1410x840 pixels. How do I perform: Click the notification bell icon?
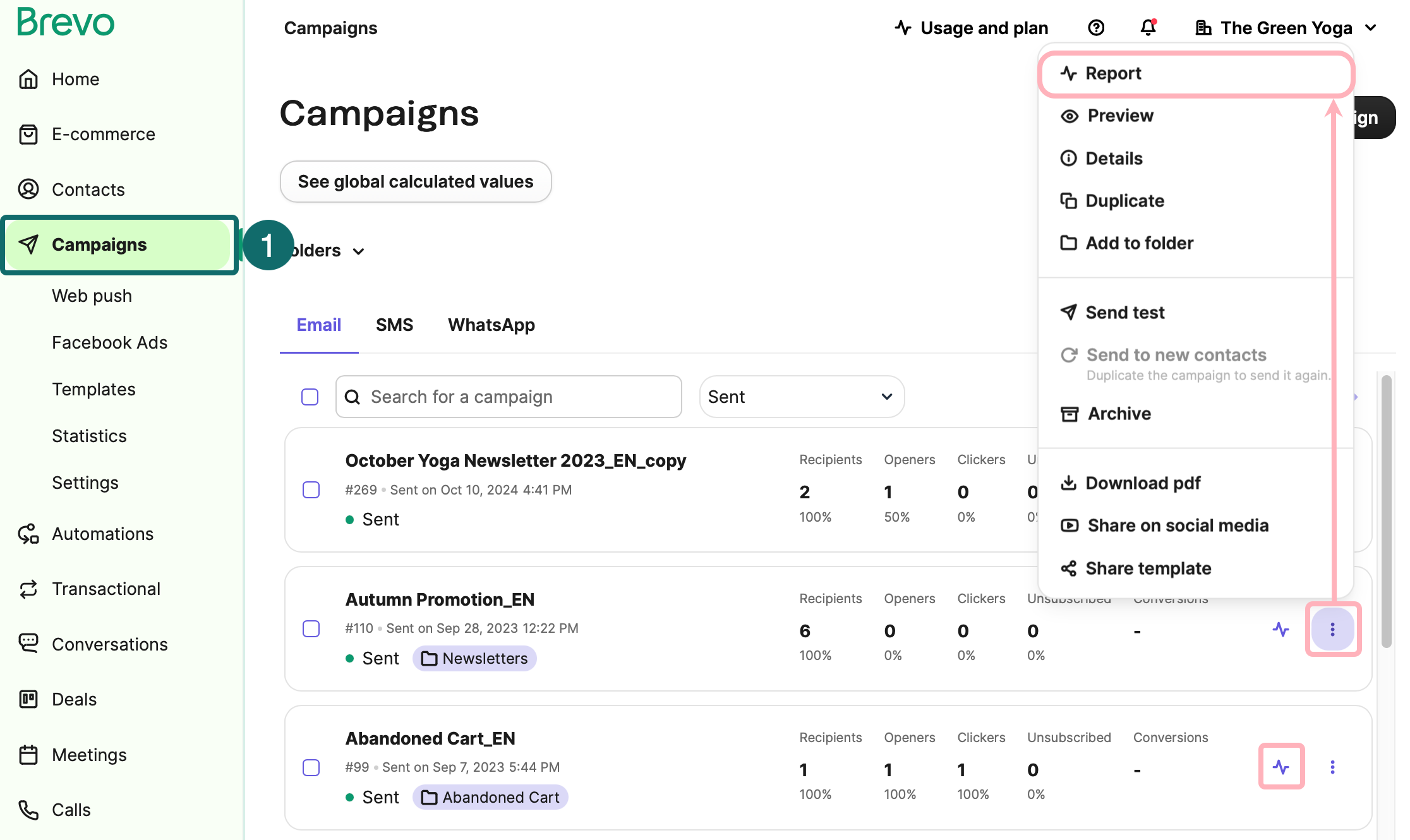pos(1147,28)
